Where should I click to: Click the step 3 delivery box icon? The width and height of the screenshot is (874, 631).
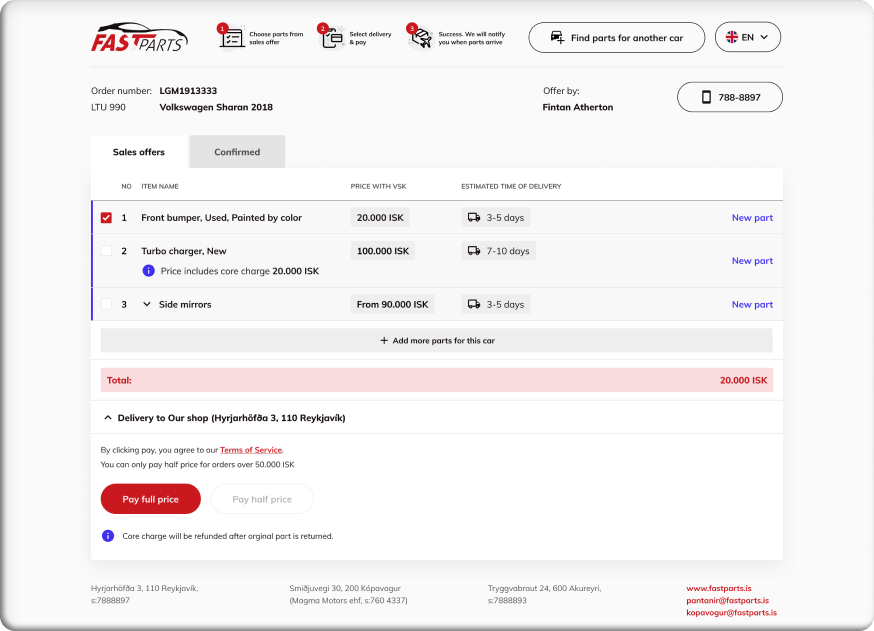pos(420,38)
